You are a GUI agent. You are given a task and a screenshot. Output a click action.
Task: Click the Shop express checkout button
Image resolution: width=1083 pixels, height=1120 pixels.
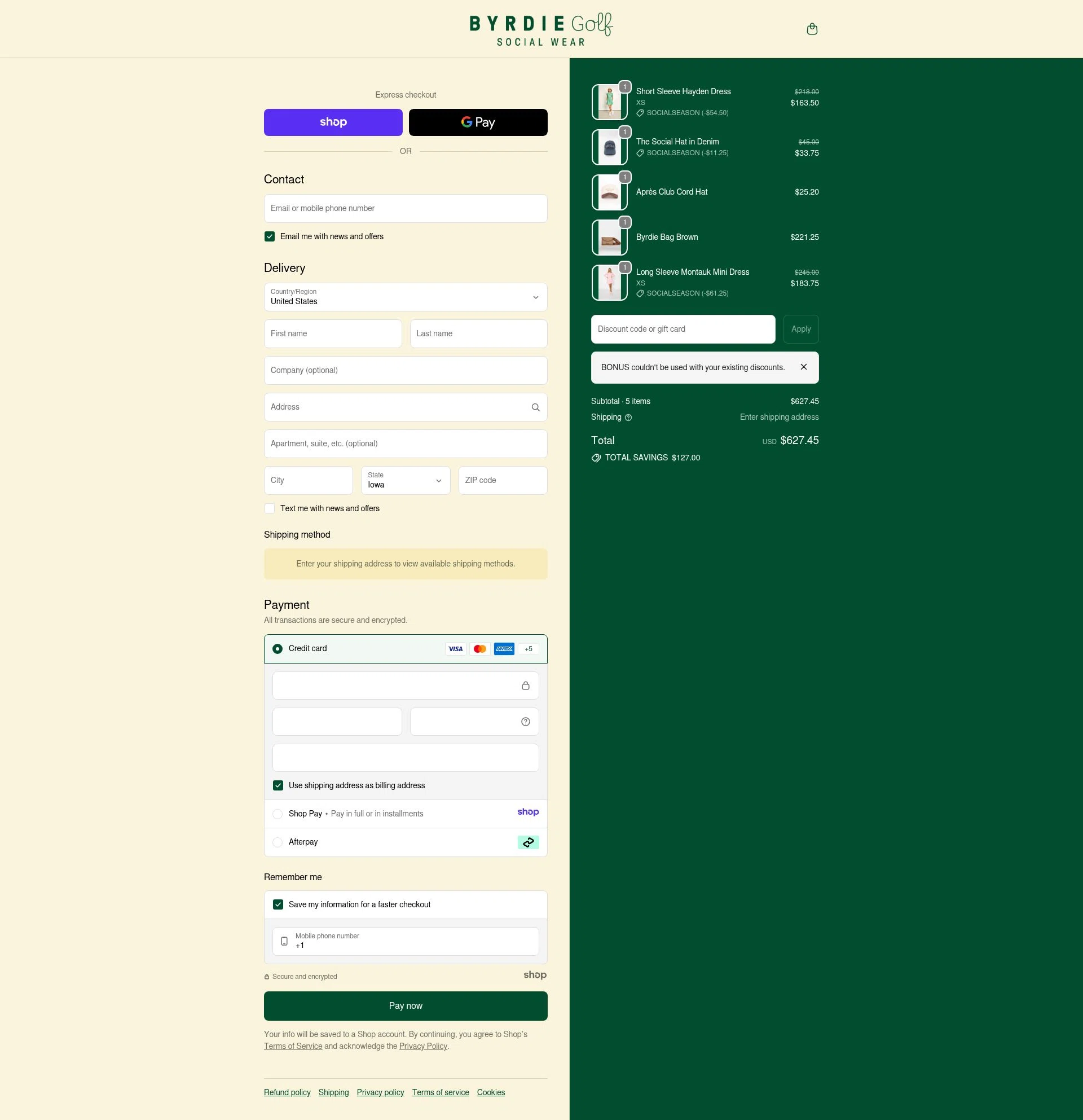[333, 122]
